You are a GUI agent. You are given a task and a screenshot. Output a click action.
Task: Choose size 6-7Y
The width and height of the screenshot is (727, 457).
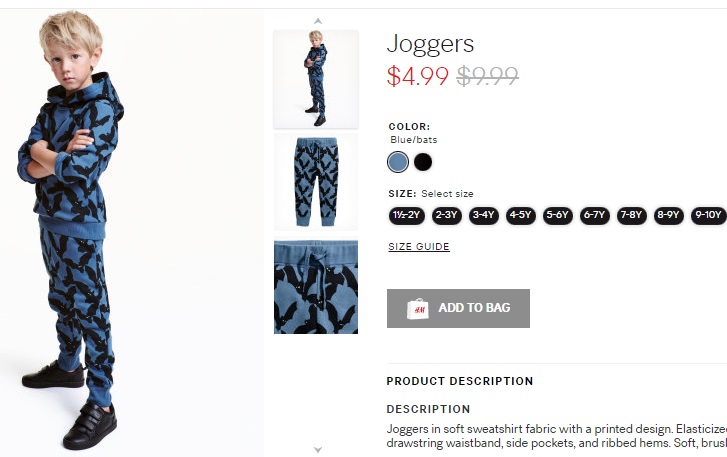[595, 216]
